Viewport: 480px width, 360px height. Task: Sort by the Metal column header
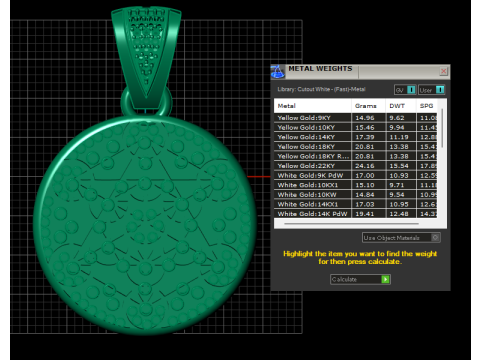313,106
